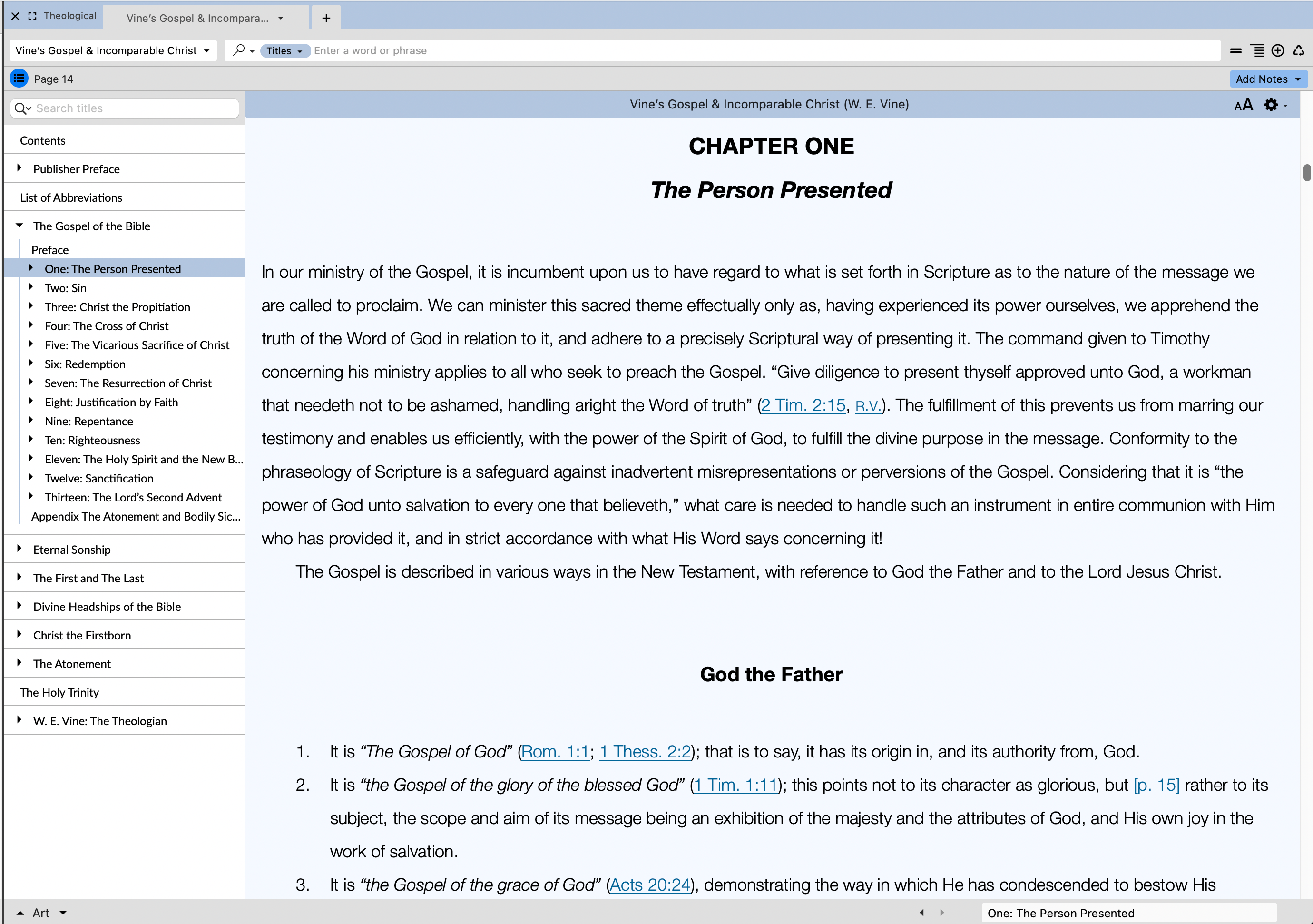This screenshot has width=1313, height=924.
Task: Click the two-bar parallel icon in toolbar
Action: coord(1236,50)
